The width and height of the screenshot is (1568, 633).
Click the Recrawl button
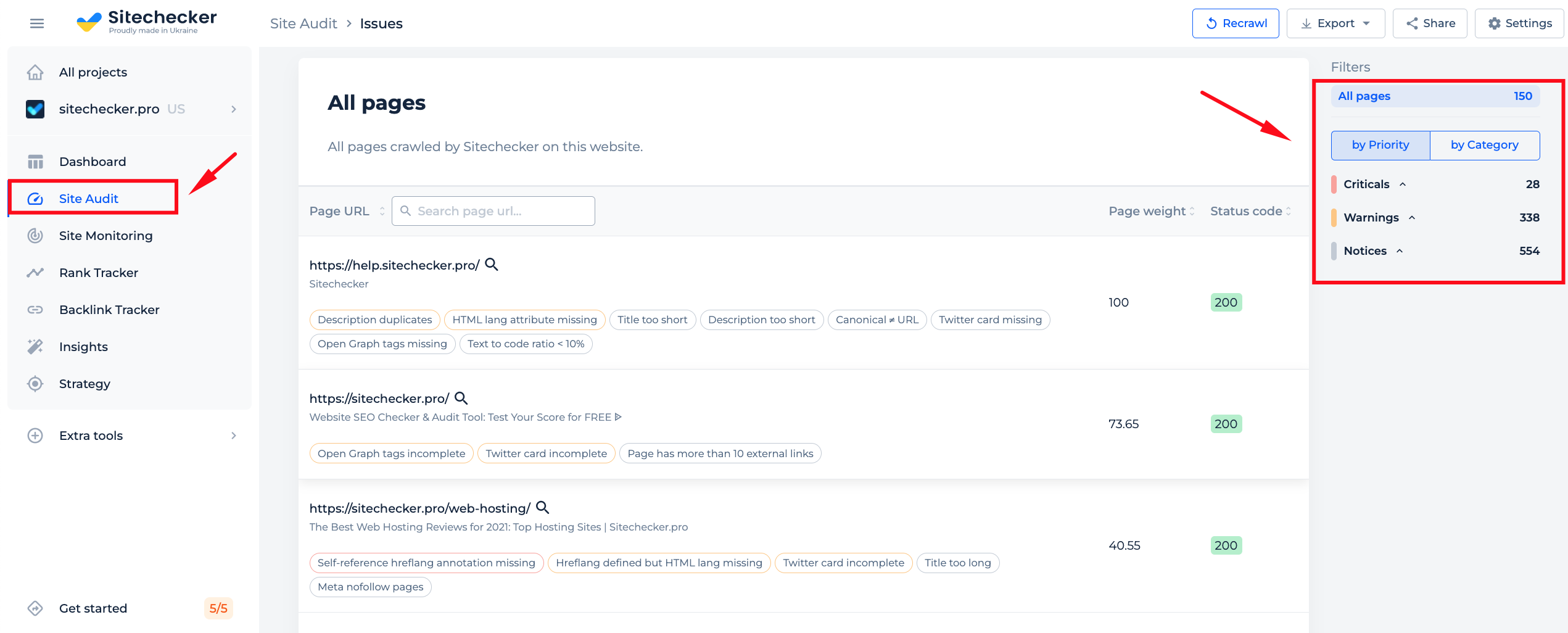pyautogui.click(x=1236, y=23)
